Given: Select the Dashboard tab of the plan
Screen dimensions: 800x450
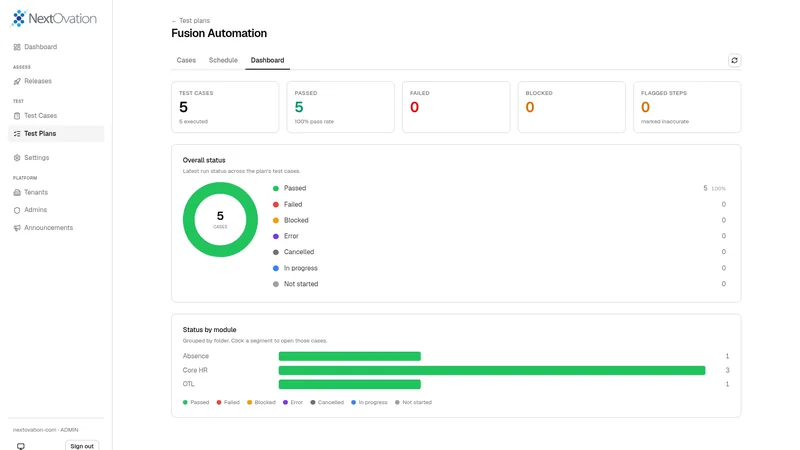Looking at the screenshot, I should 267,60.
